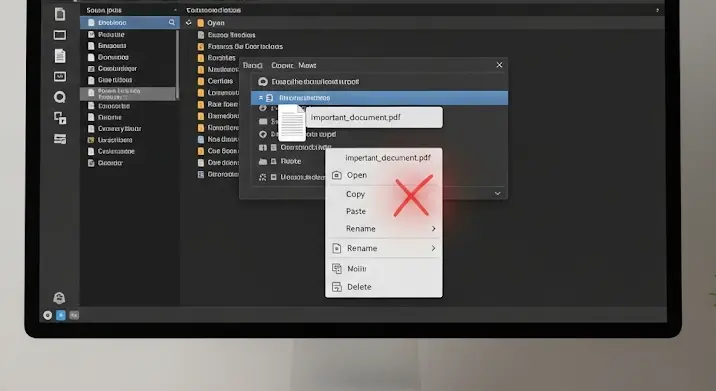This screenshot has height=391, width=716.
Task: Select the empty rectangle screen icon in left strip
Action: tap(60, 35)
